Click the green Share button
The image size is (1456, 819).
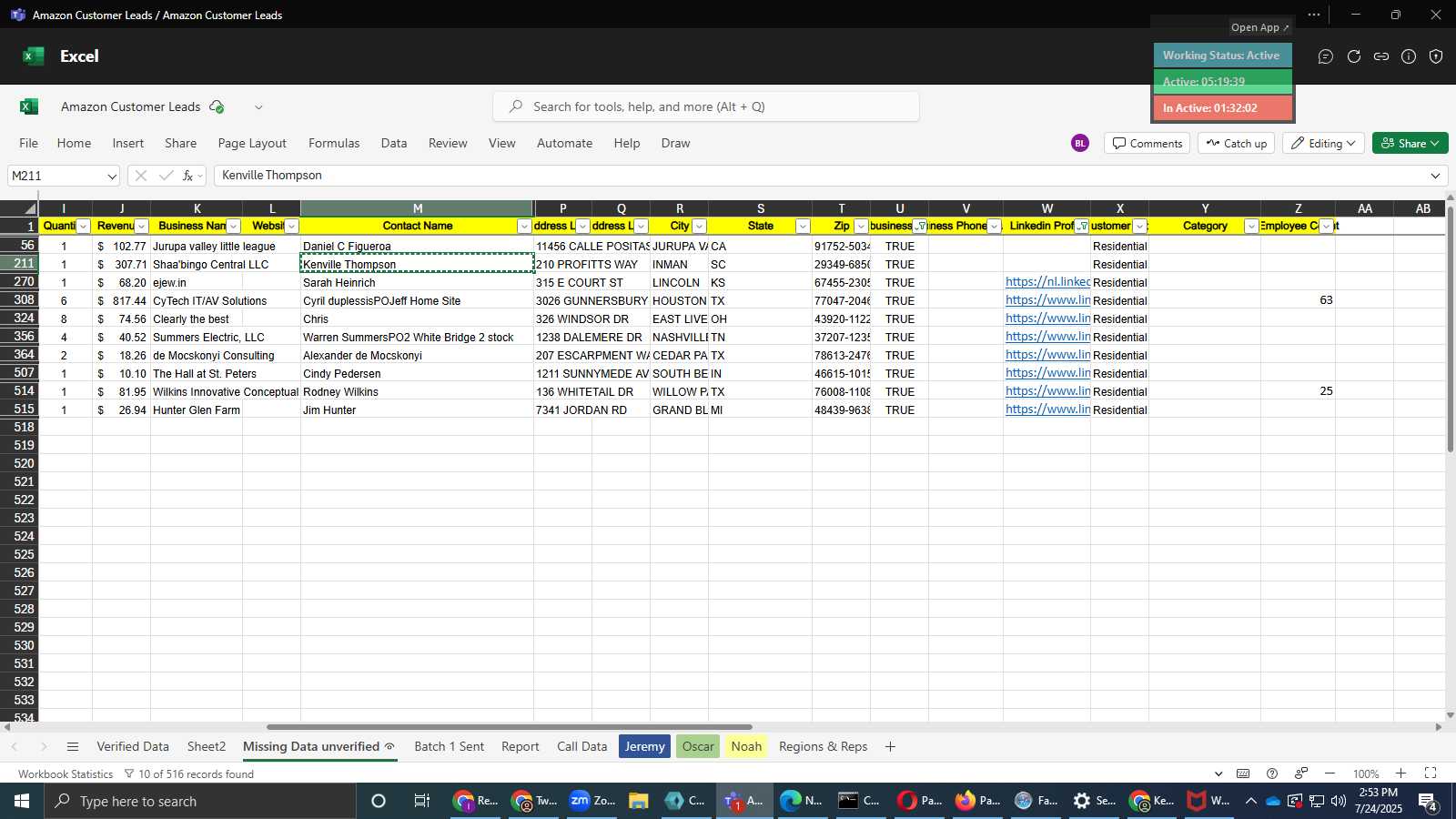tap(1410, 143)
